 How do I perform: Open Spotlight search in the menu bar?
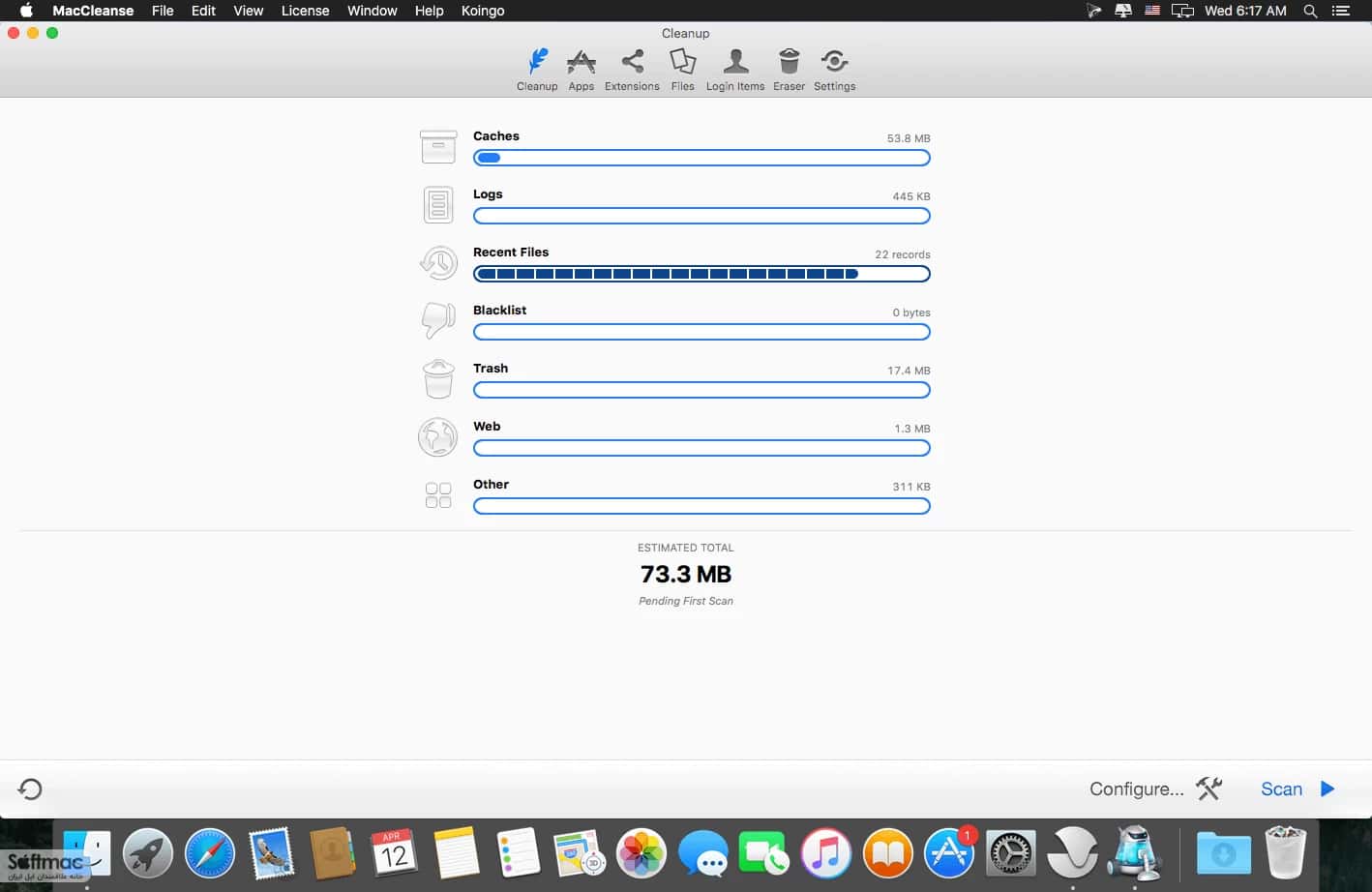tap(1310, 11)
